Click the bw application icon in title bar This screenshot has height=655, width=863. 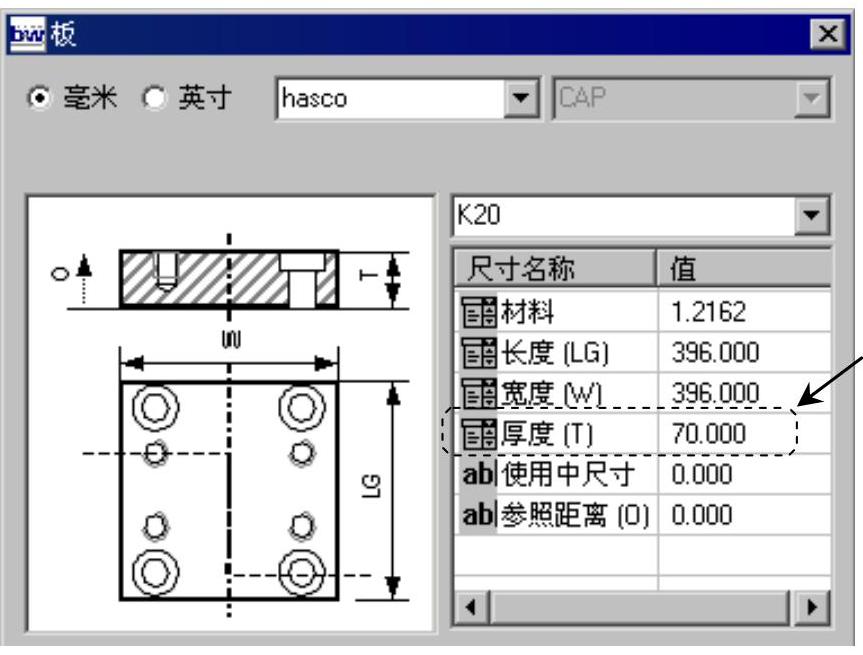point(28,35)
